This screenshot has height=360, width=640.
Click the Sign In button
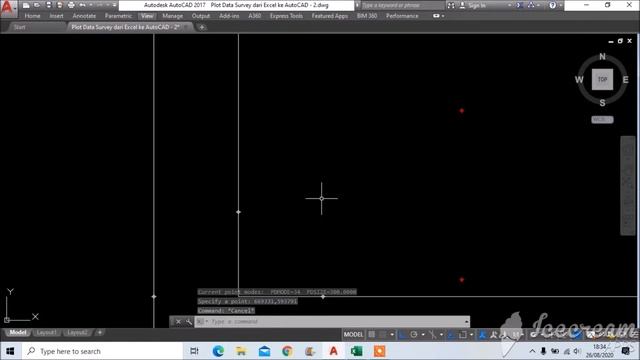pos(473,6)
